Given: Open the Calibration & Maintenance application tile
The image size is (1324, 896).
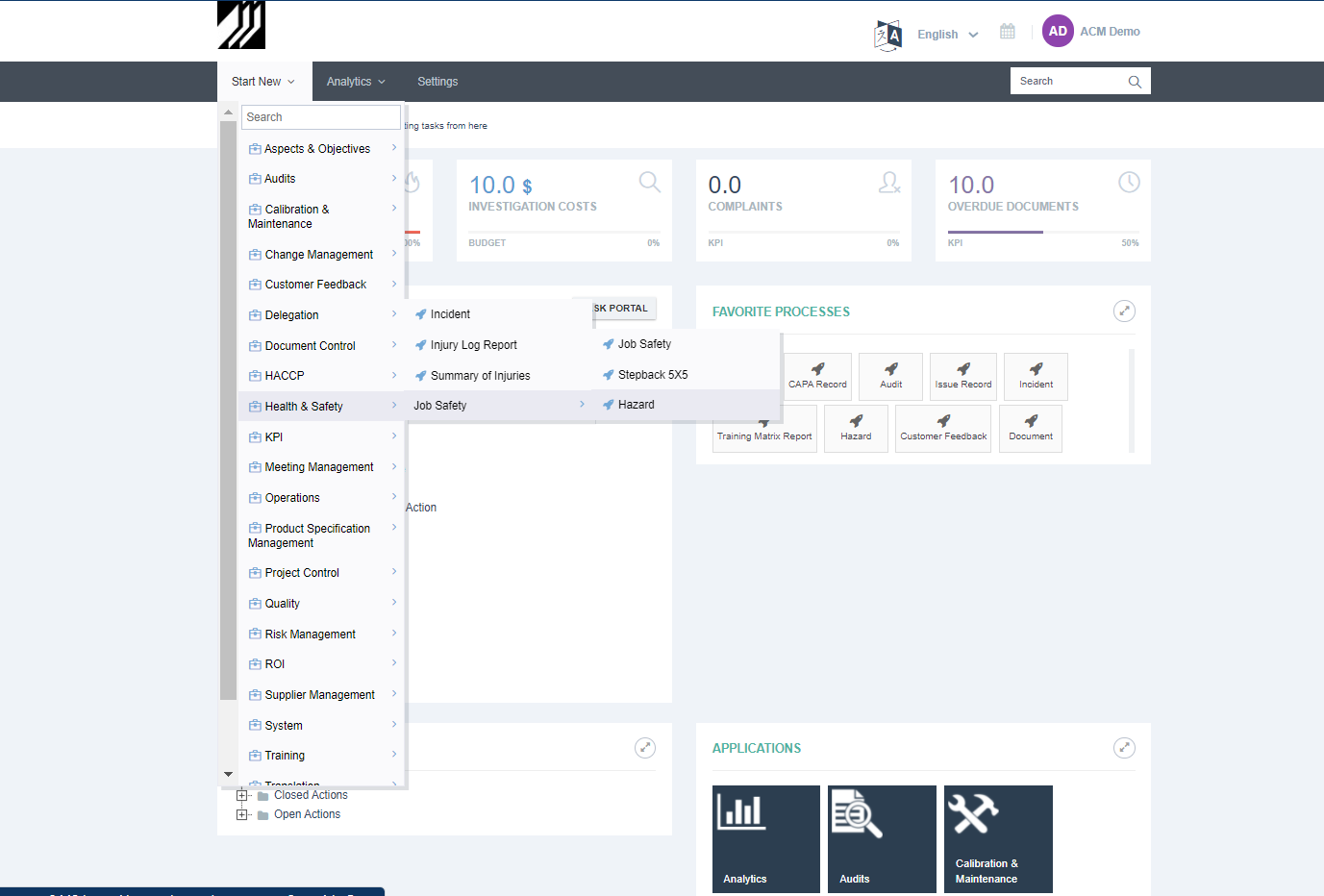Looking at the screenshot, I should pyautogui.click(x=998, y=839).
